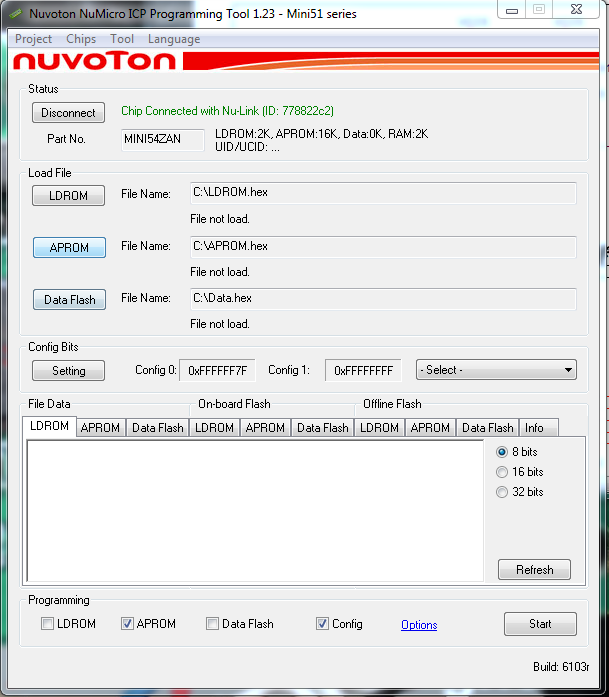The width and height of the screenshot is (609, 697).
Task: Switch to File Data LDROM tab
Action: pos(49,426)
